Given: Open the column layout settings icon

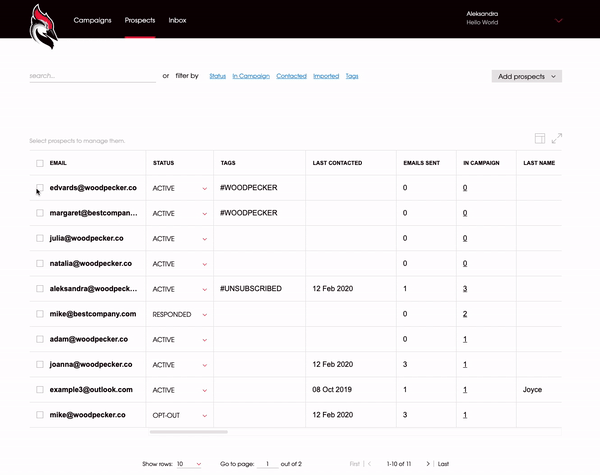Looking at the screenshot, I should (x=540, y=138).
